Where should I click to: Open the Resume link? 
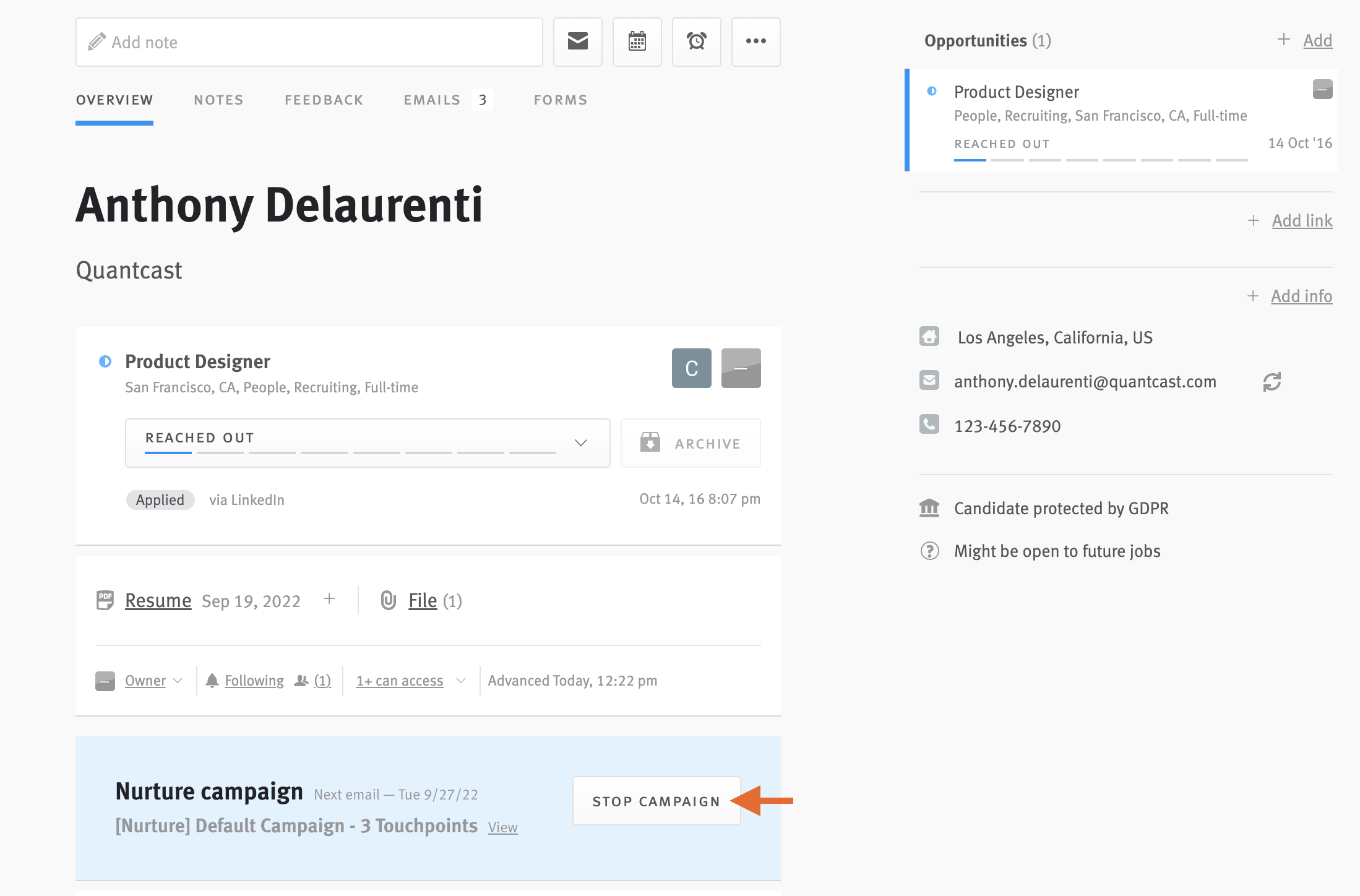(158, 600)
